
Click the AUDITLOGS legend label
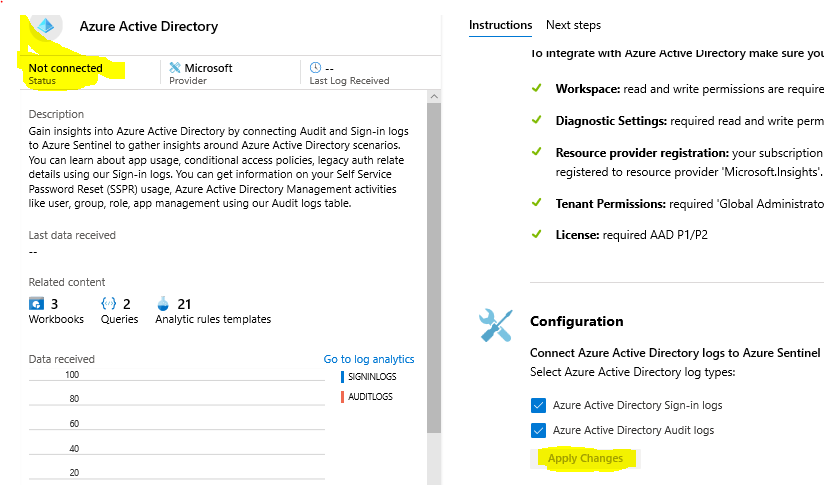tap(370, 397)
